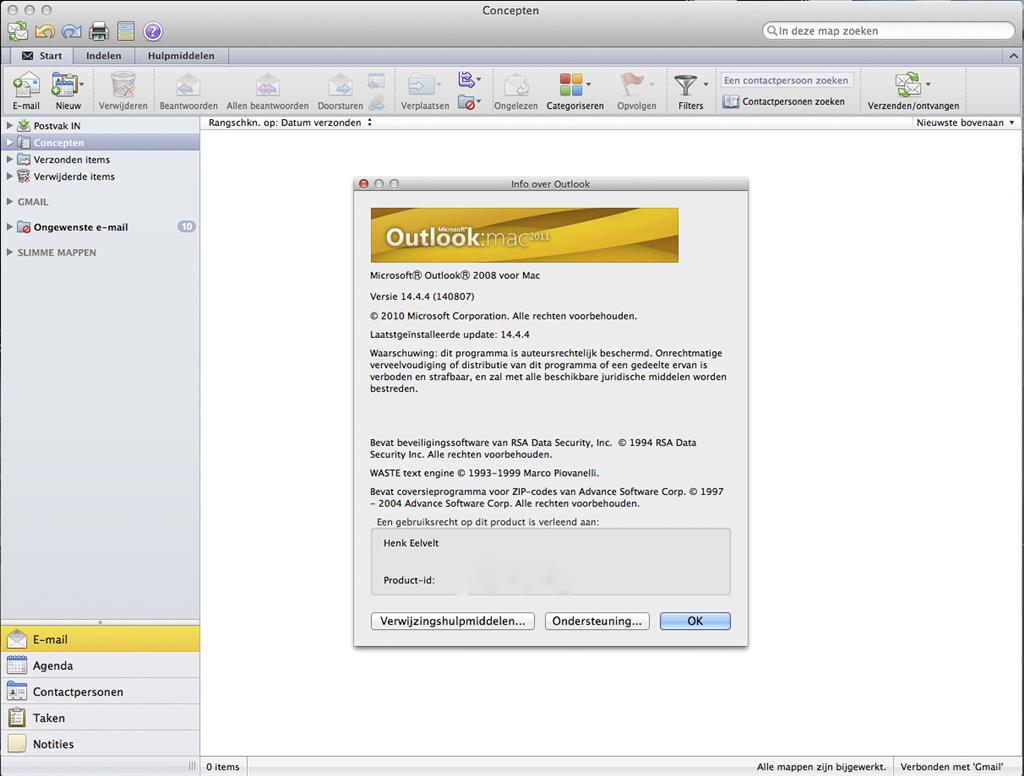Click the 'Alle mappen zijn bijgewerkt.' status text
1024x776 pixels.
pos(821,767)
